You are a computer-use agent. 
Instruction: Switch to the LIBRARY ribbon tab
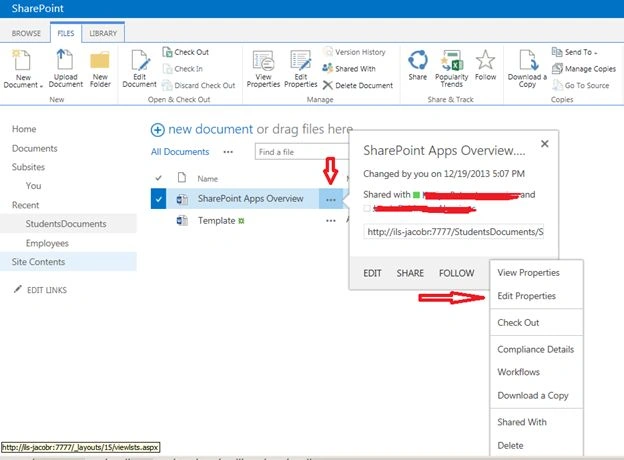pos(103,33)
